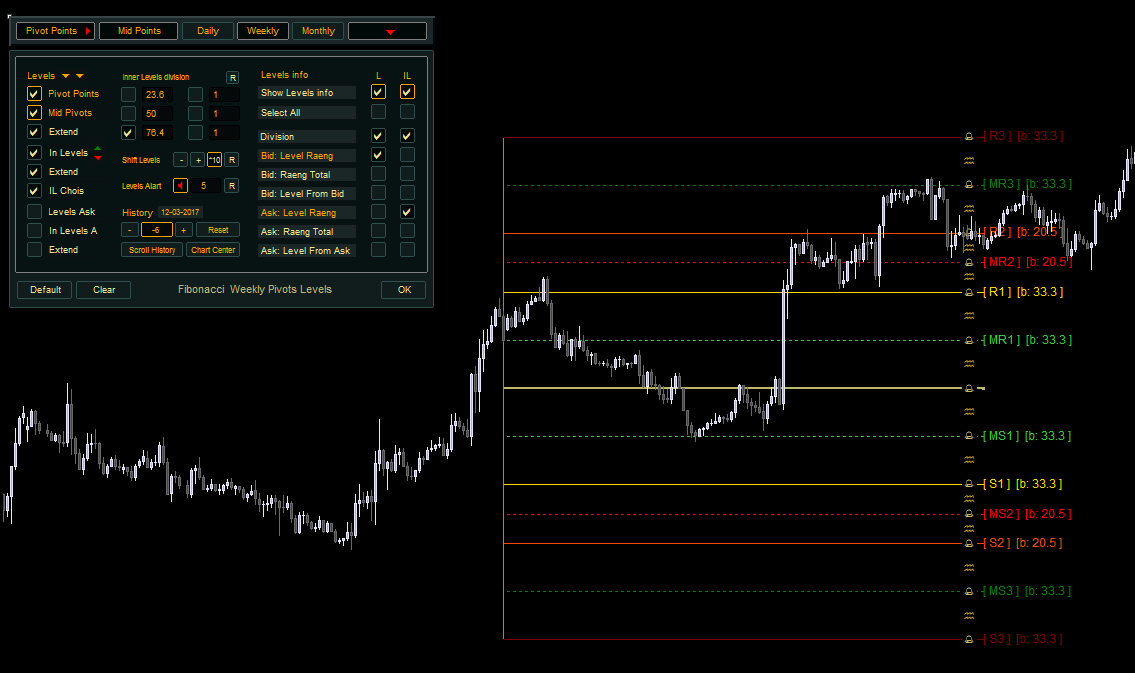This screenshot has height=673, width=1135.
Task: Enable the Levels Ask checkbox
Action: tap(34, 212)
